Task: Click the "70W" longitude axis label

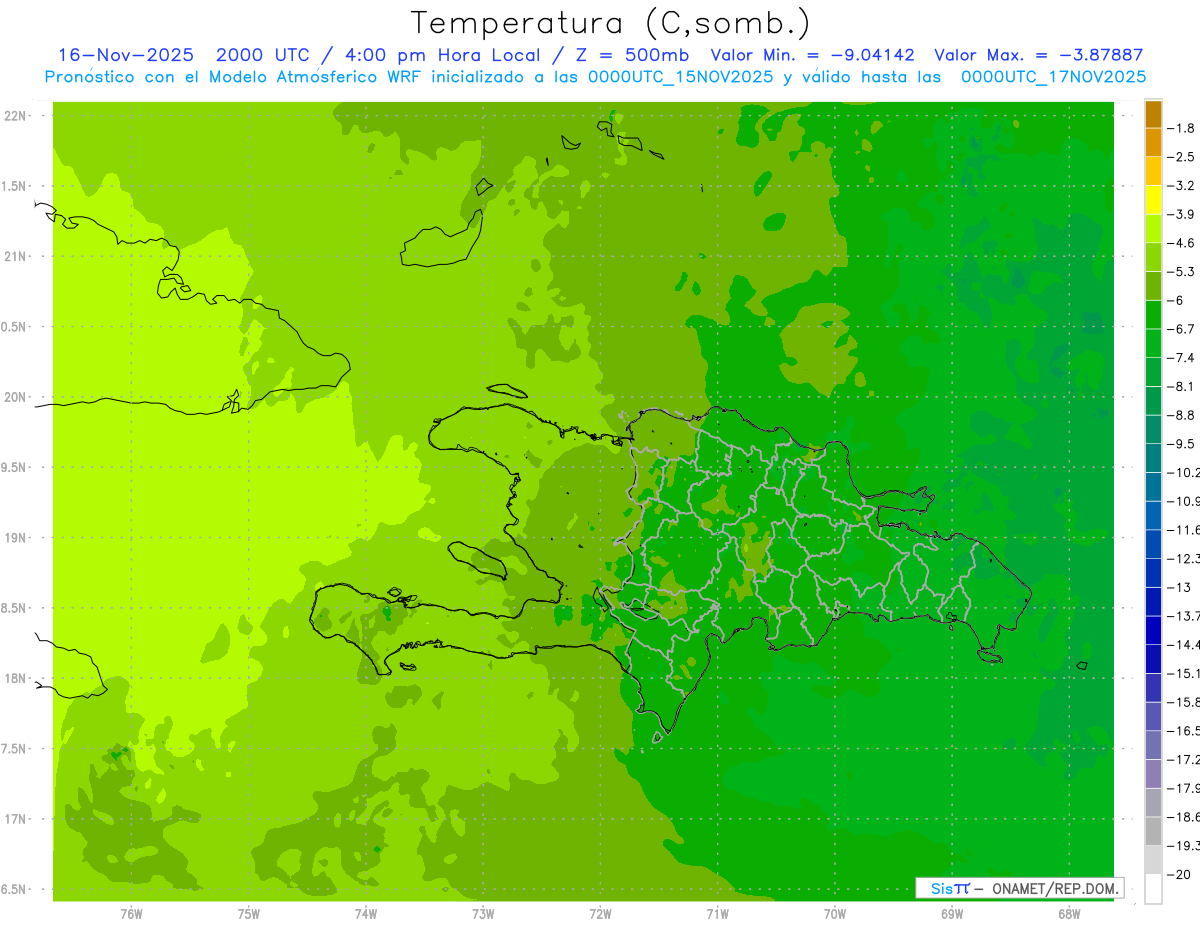Action: 835,914
